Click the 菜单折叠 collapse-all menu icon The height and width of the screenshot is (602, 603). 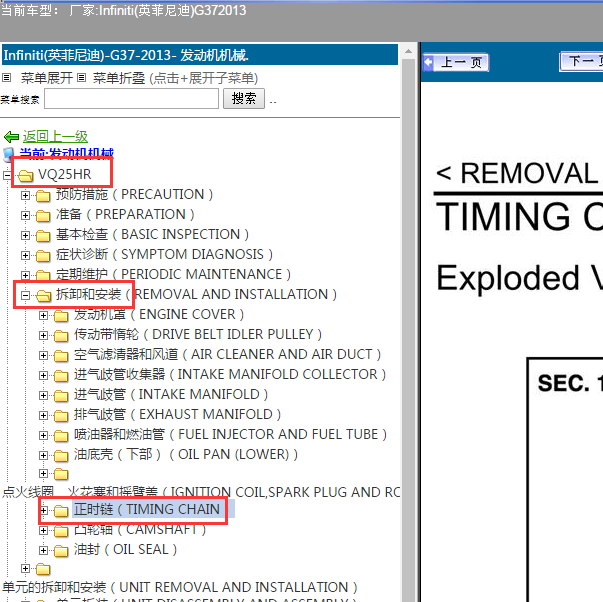[81, 78]
